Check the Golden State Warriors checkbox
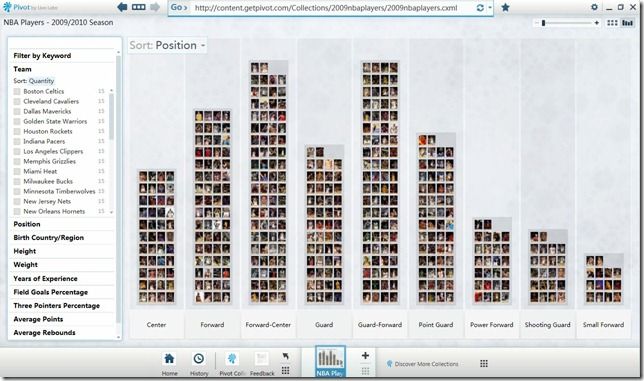Screen dimensions: 644x381 tap(17, 121)
